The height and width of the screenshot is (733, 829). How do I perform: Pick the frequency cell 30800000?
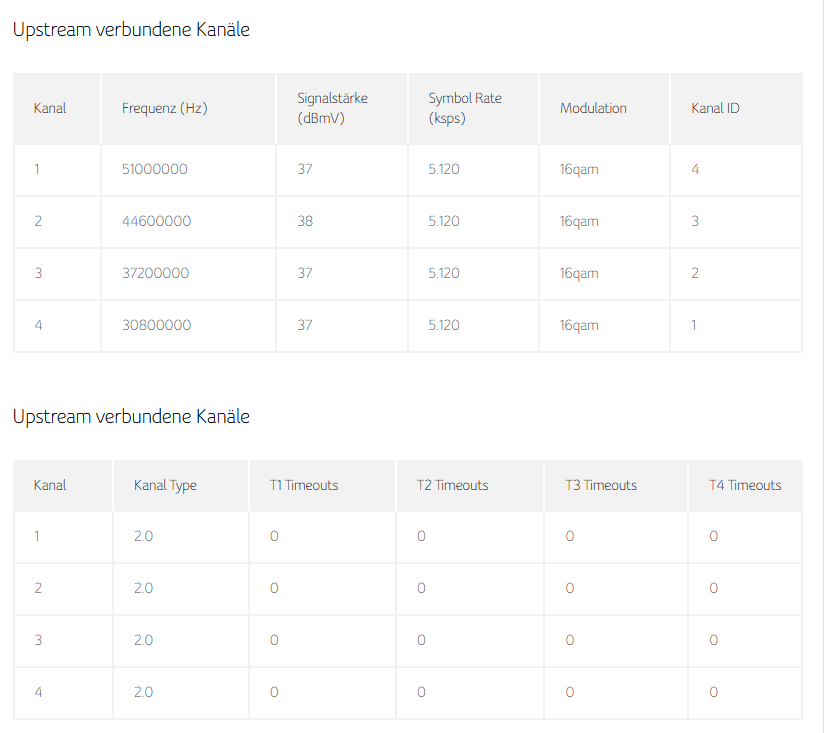coord(156,325)
